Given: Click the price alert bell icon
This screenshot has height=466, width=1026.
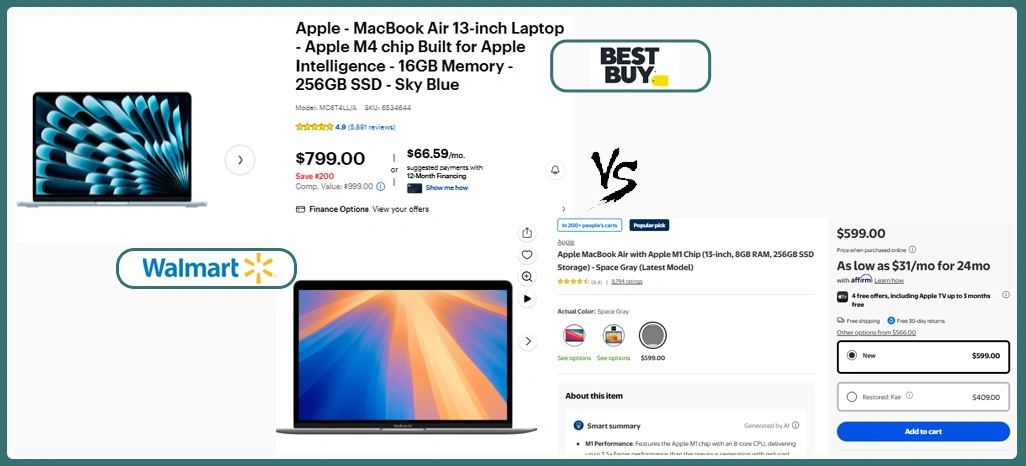Looking at the screenshot, I should [555, 170].
